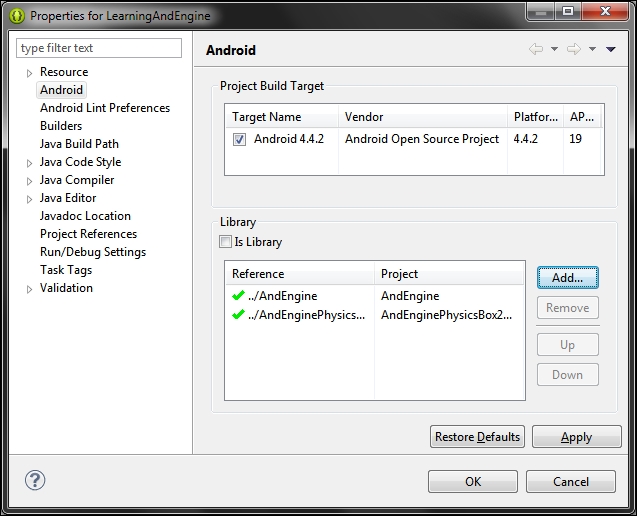Viewport: 637px width, 516px height.
Task: Click the Apply button
Action: (x=576, y=437)
